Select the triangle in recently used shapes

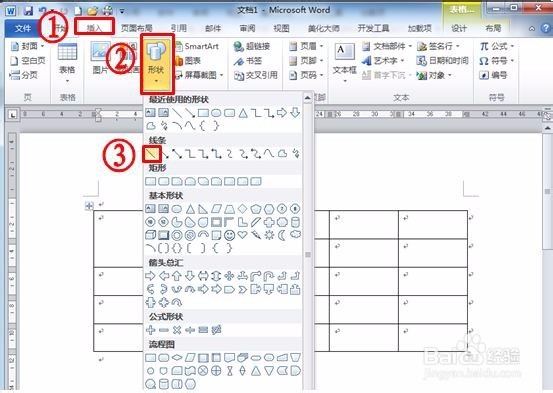243,113
